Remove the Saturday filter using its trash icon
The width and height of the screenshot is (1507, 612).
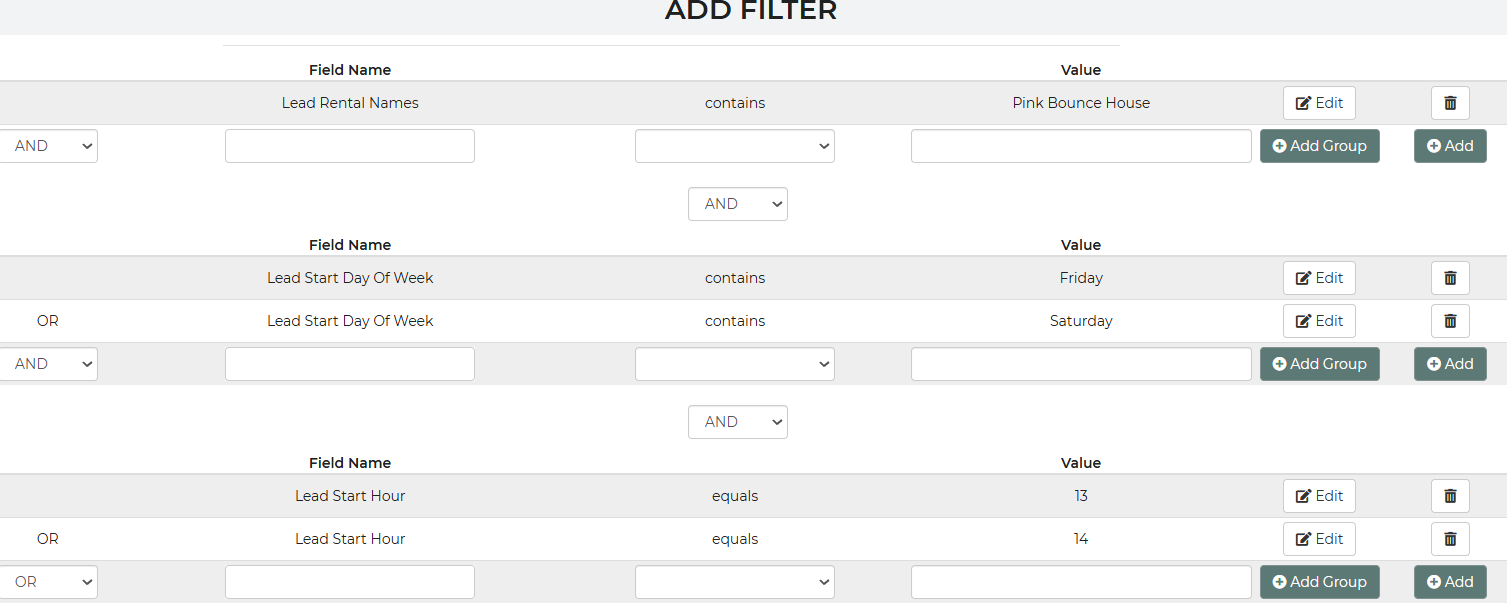[1450, 321]
